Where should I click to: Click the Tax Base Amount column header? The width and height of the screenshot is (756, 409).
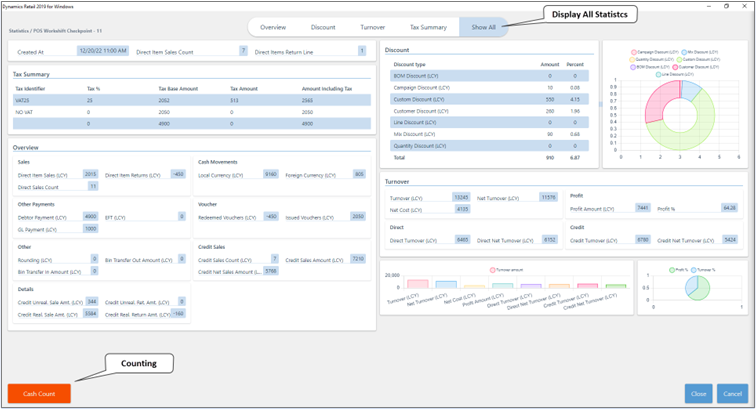pyautogui.click(x=178, y=89)
